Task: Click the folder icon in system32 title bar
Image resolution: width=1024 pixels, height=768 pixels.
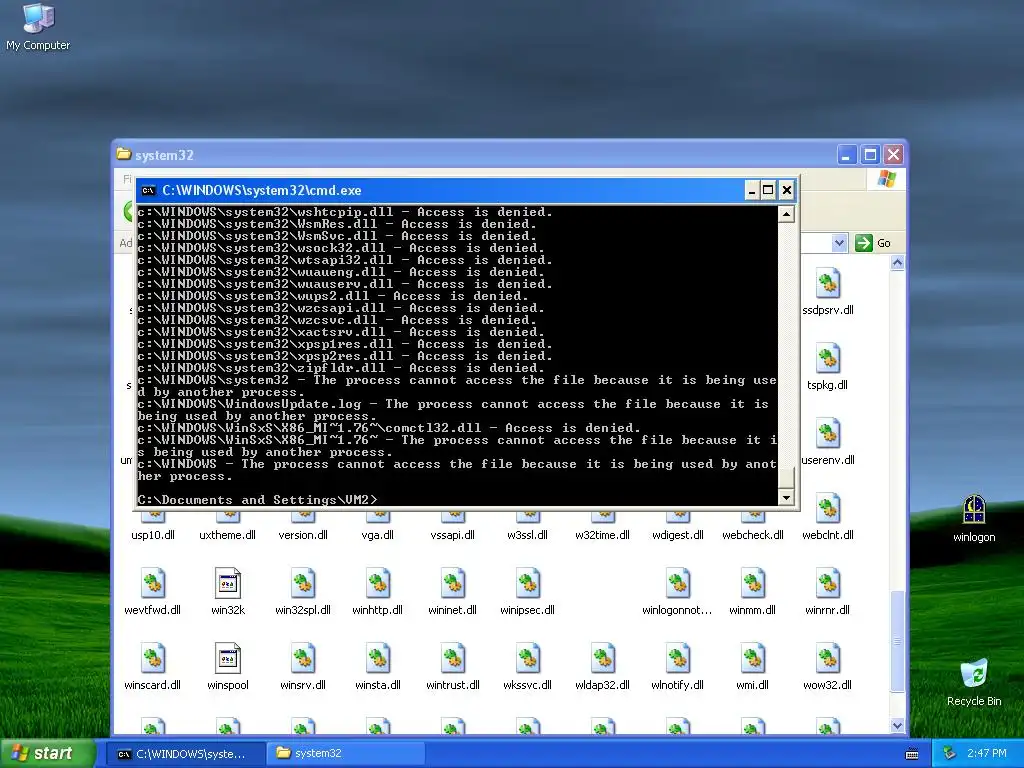Action: pyautogui.click(x=123, y=154)
